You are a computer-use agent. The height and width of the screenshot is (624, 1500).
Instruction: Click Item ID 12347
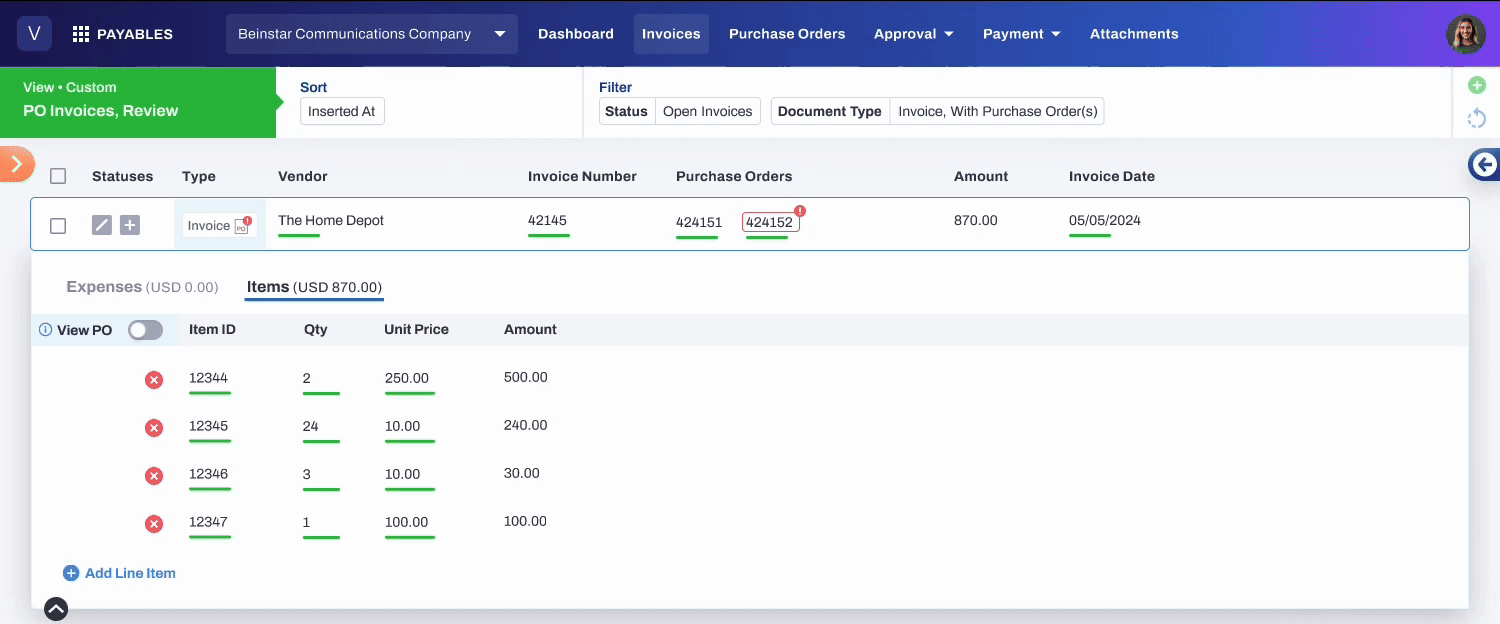pyautogui.click(x=209, y=522)
